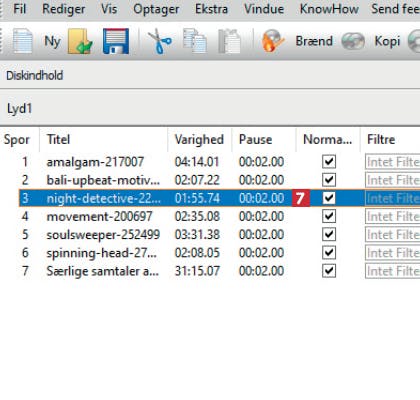Uncheck normalize for amalgam-217007 track

(x=329, y=162)
